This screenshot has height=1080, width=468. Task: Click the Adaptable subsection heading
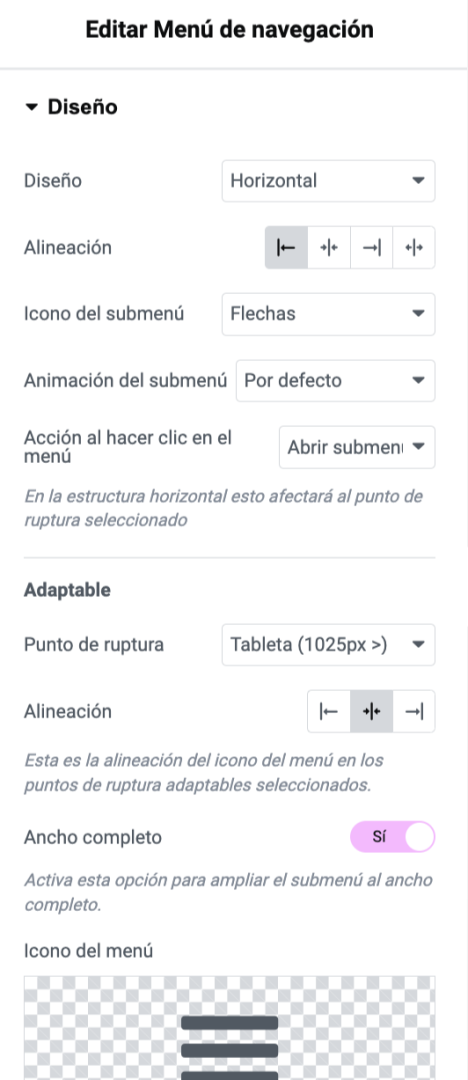pos(68,590)
